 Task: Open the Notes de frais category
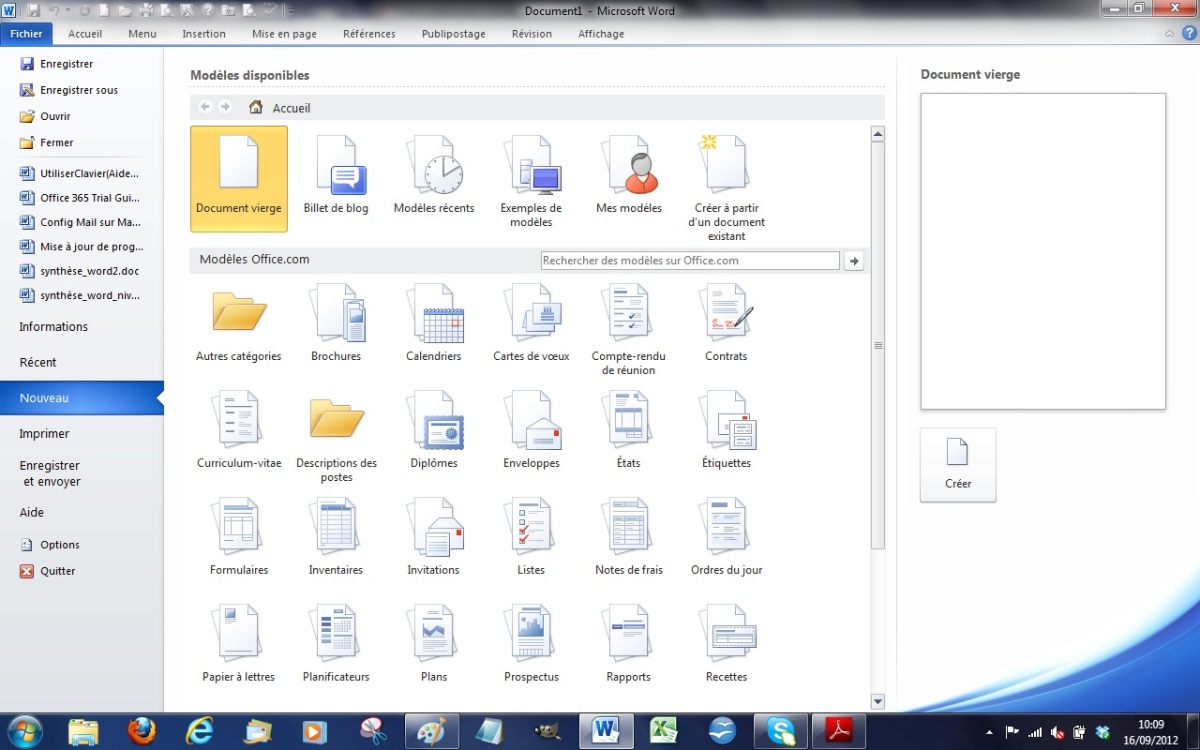point(629,537)
